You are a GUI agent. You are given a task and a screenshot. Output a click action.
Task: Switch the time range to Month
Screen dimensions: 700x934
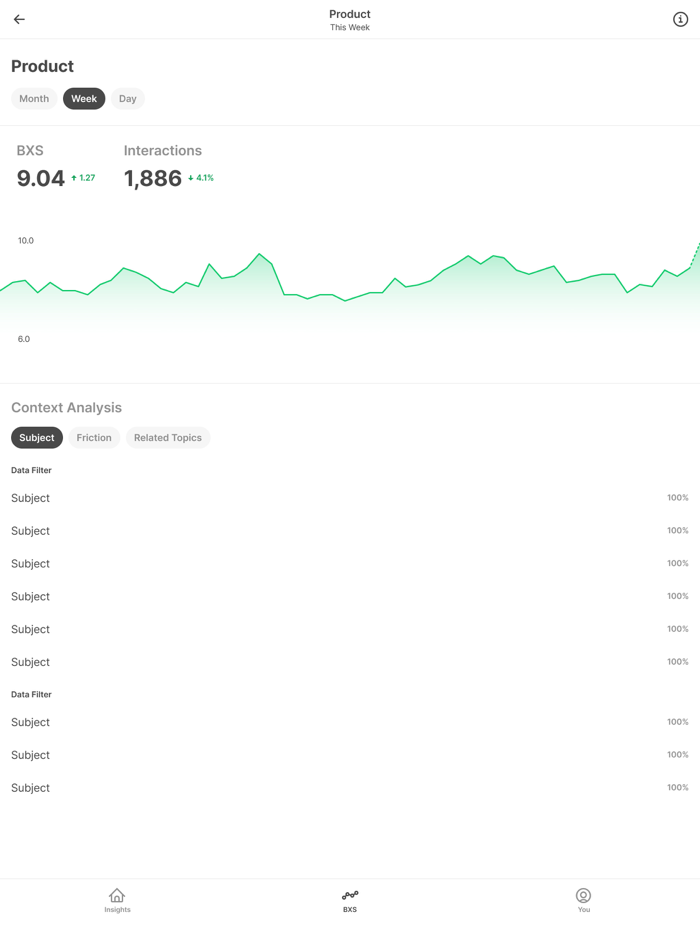[34, 98]
